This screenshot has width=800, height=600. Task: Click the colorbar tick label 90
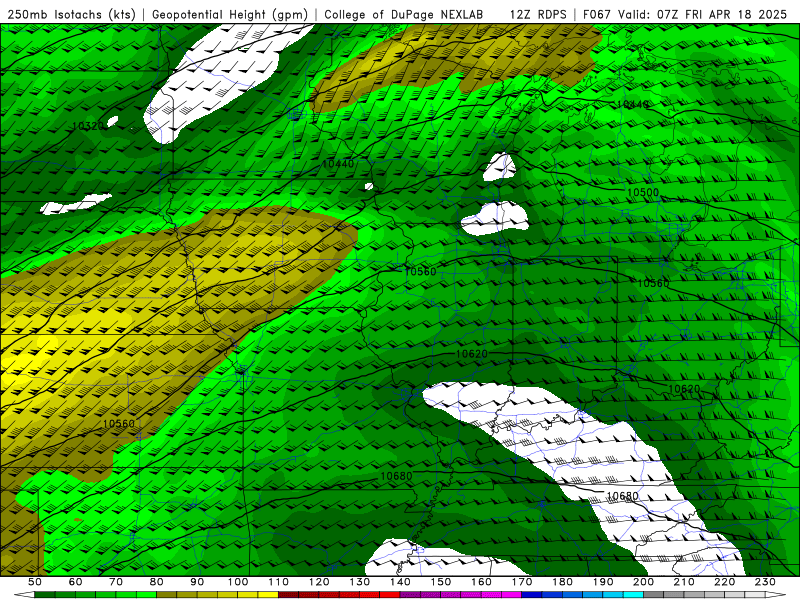tap(197, 582)
